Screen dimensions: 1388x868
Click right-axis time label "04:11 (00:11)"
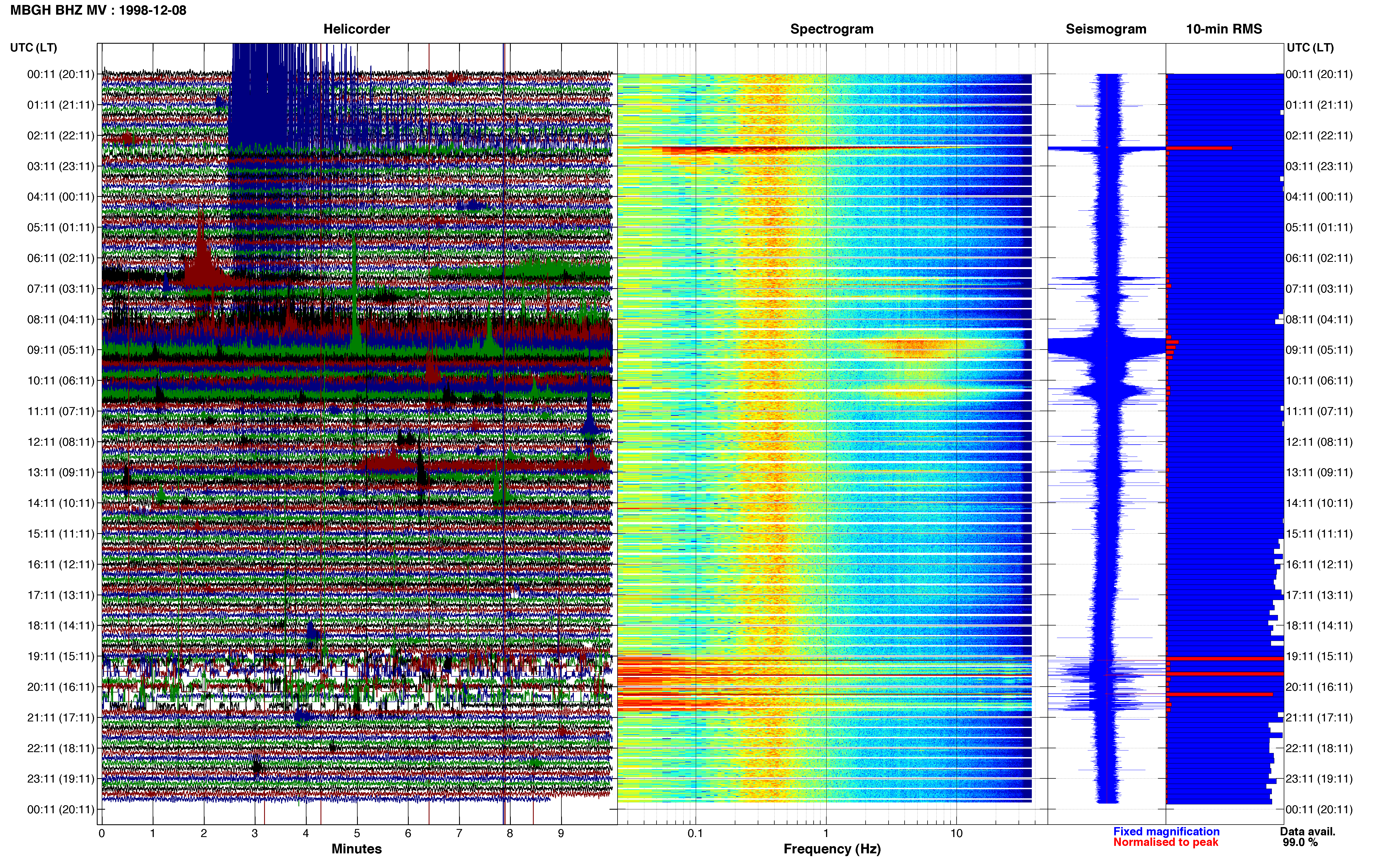click(1319, 197)
